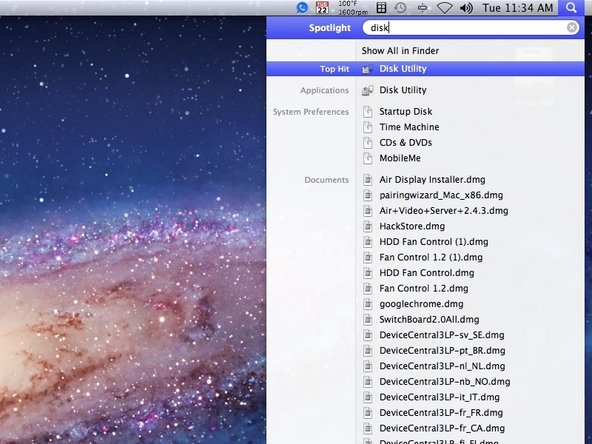Select the Top Hit Disk Utility result
The height and width of the screenshot is (444, 592).
(425, 69)
